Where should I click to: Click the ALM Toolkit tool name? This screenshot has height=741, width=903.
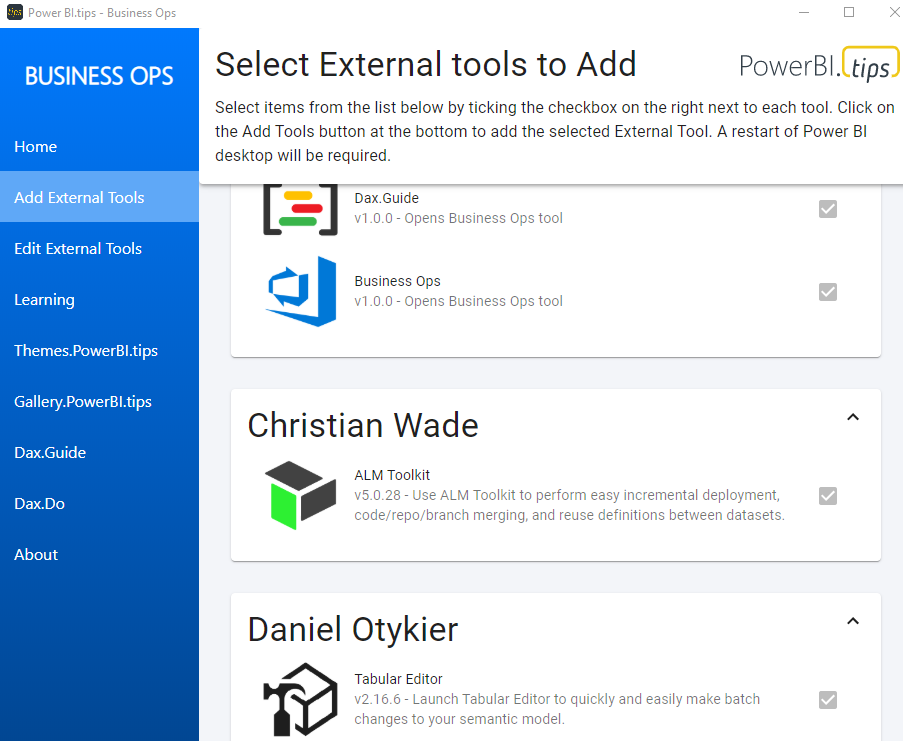coord(392,475)
